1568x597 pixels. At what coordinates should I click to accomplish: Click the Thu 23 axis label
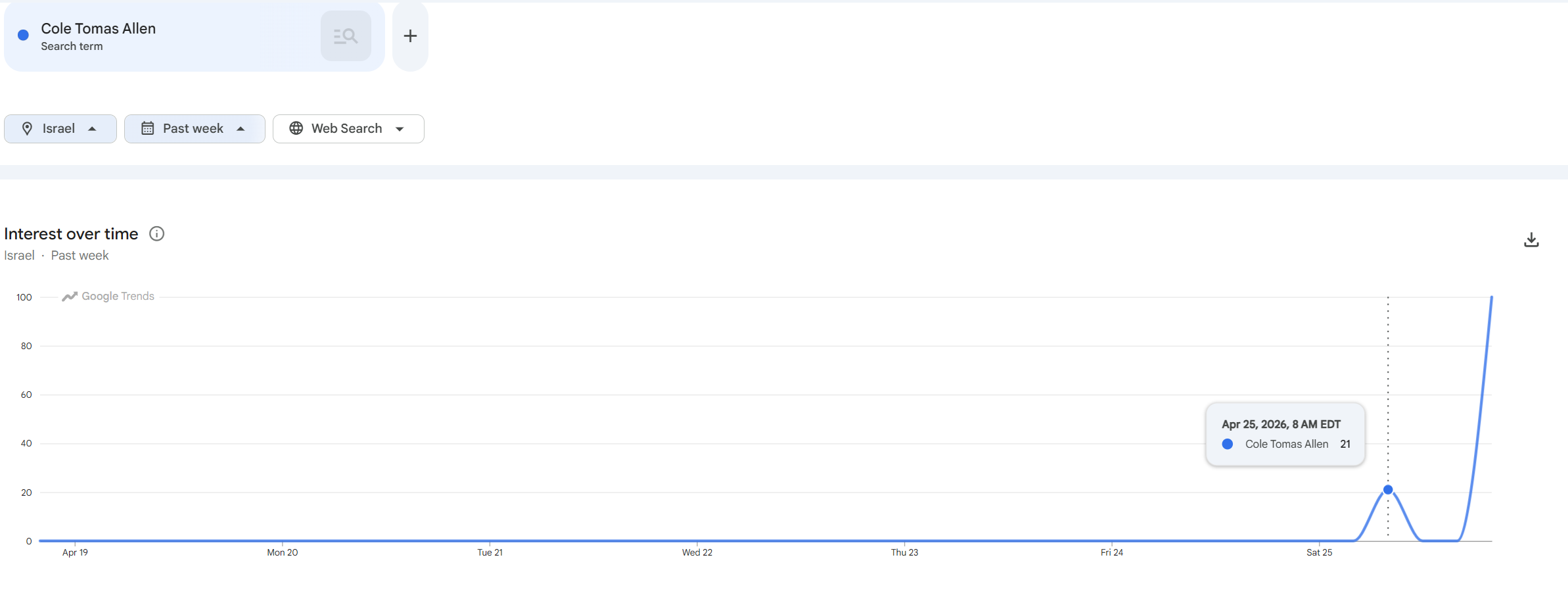coord(904,552)
